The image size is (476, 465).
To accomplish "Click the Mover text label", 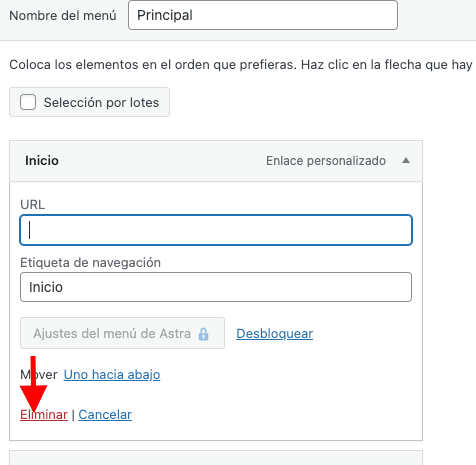I will [39, 375].
